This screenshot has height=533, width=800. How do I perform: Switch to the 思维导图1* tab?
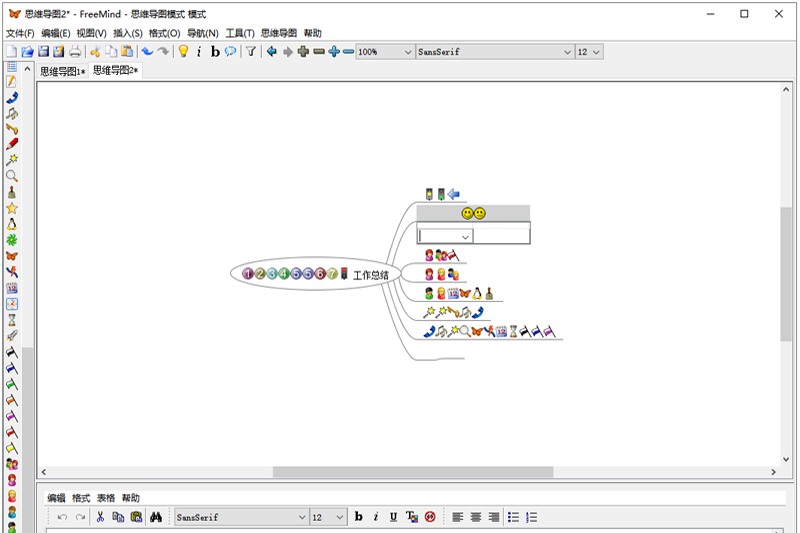coord(62,71)
